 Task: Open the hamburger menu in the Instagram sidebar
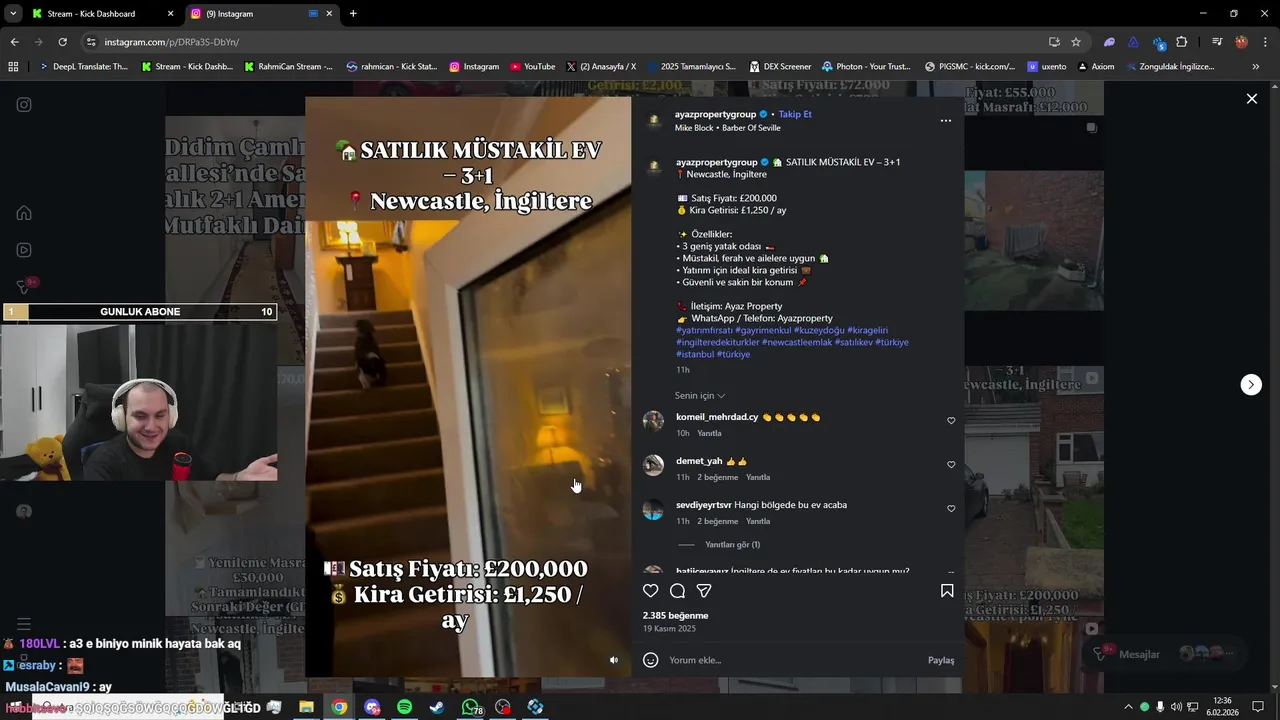[24, 624]
